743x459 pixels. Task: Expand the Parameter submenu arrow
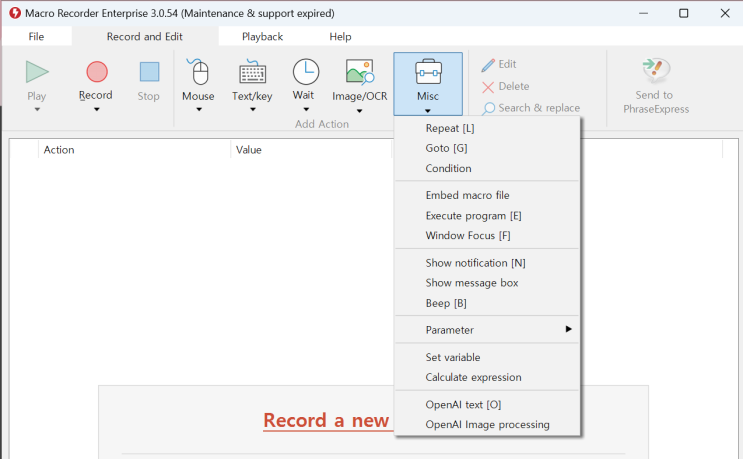[569, 329]
